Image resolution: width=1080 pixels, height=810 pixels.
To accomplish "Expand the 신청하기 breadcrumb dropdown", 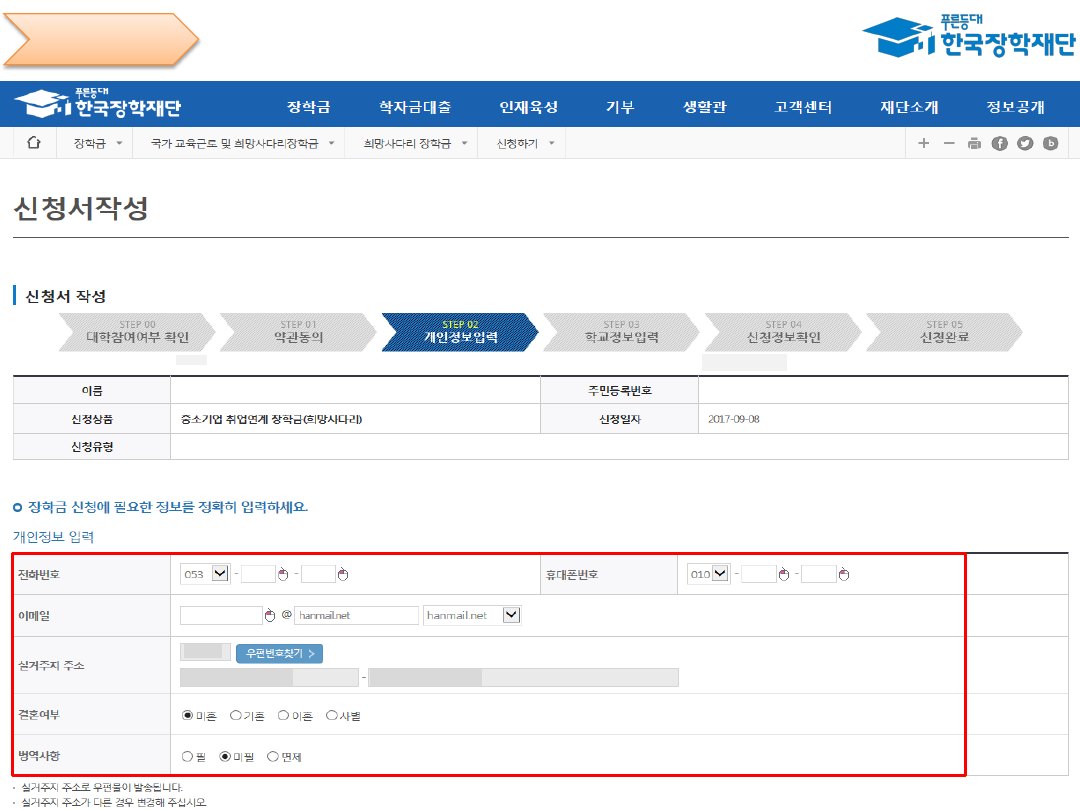I will pos(526,143).
